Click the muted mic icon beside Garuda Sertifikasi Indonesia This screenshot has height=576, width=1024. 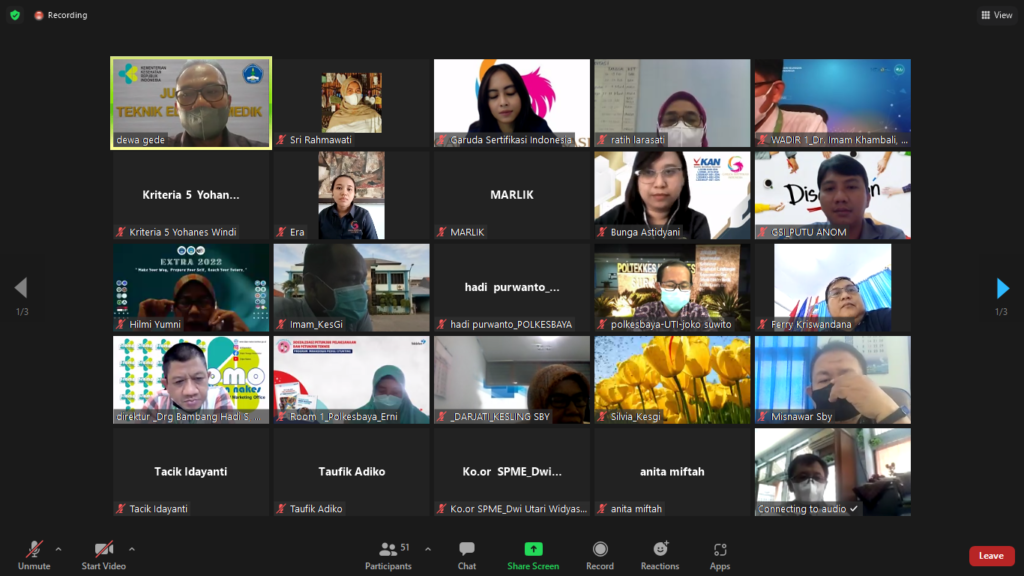click(x=442, y=140)
